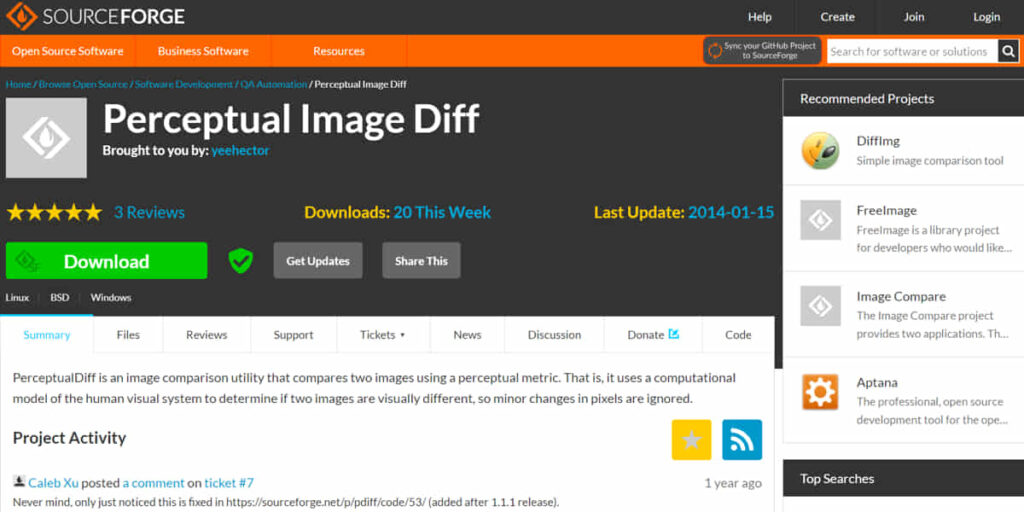Click the green Download button
Screen dimensions: 1024x512
point(106,261)
